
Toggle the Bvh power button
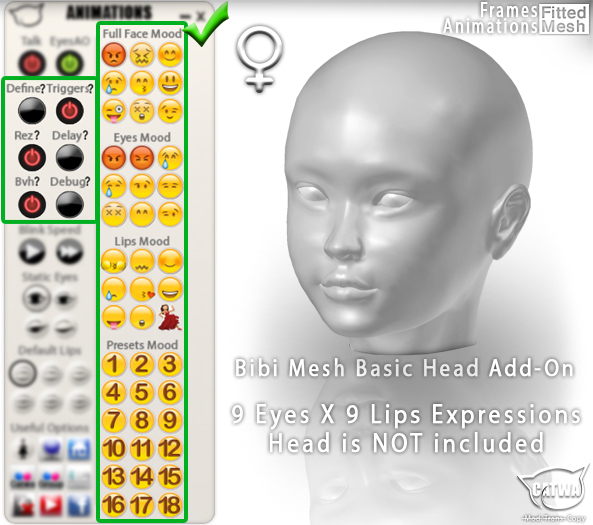point(32,205)
